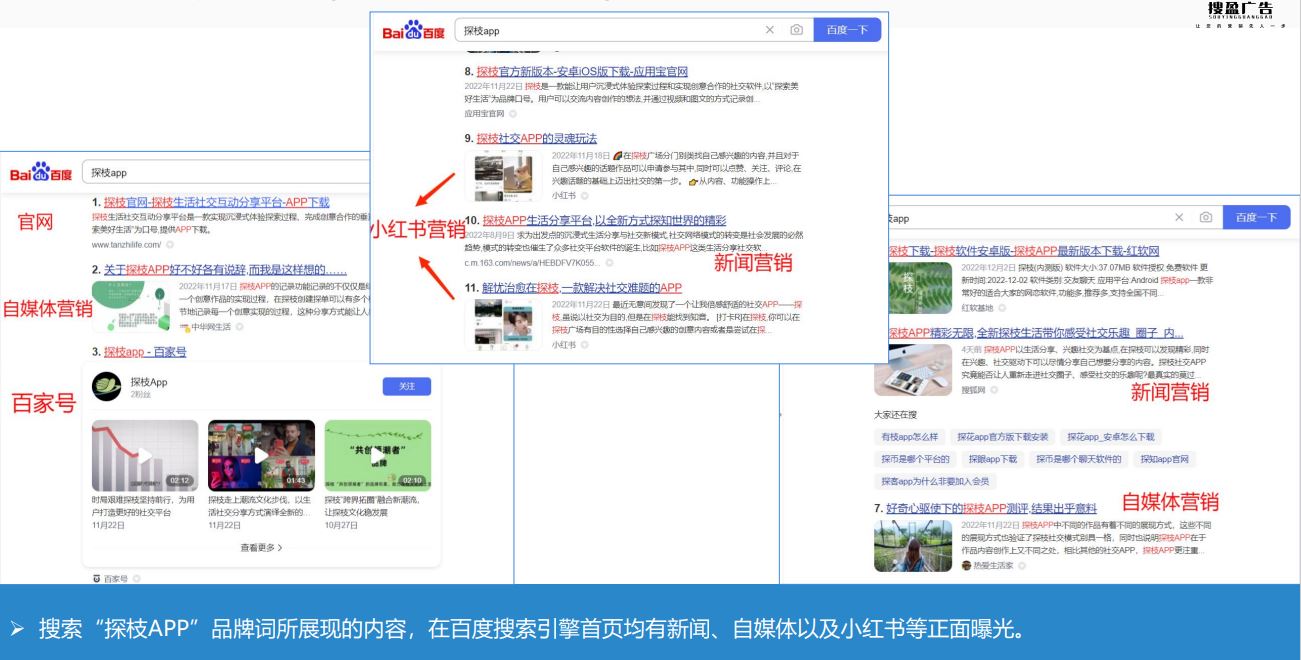Click the 探枝App round avatar icon
Image resolution: width=1301 pixels, height=660 pixels.
(106, 388)
